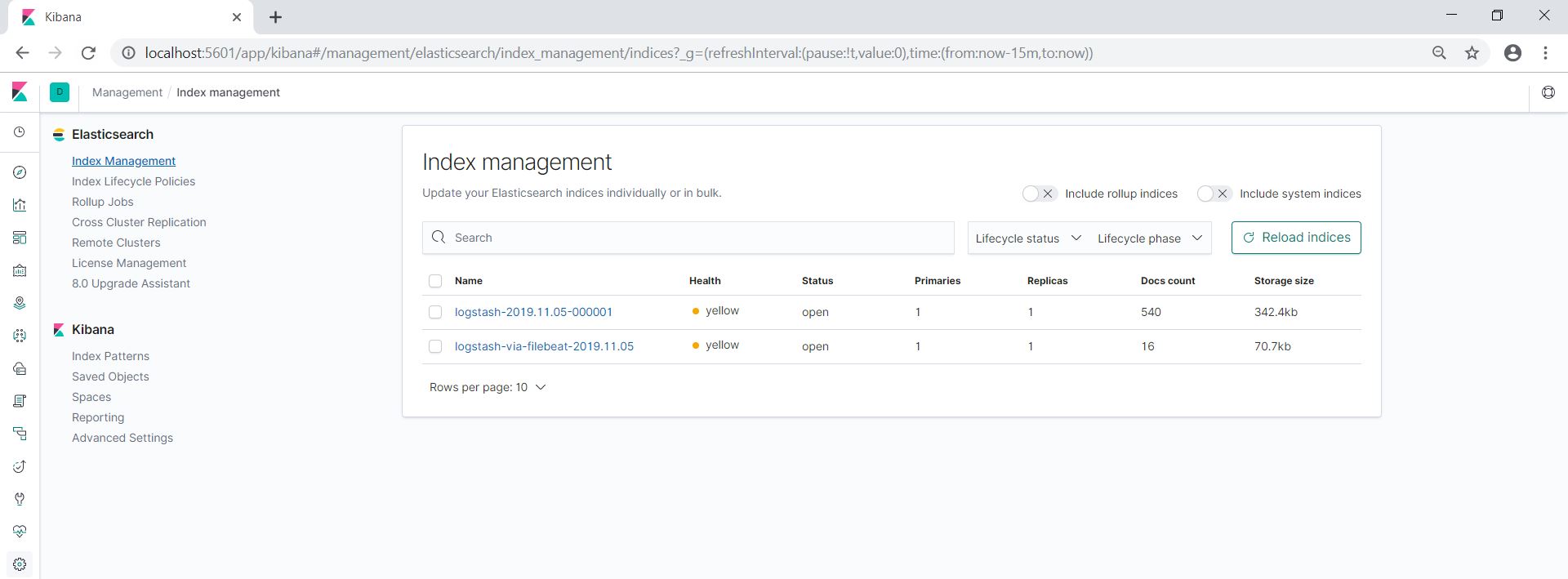
Task: Open the Maps app icon
Action: tap(20, 303)
